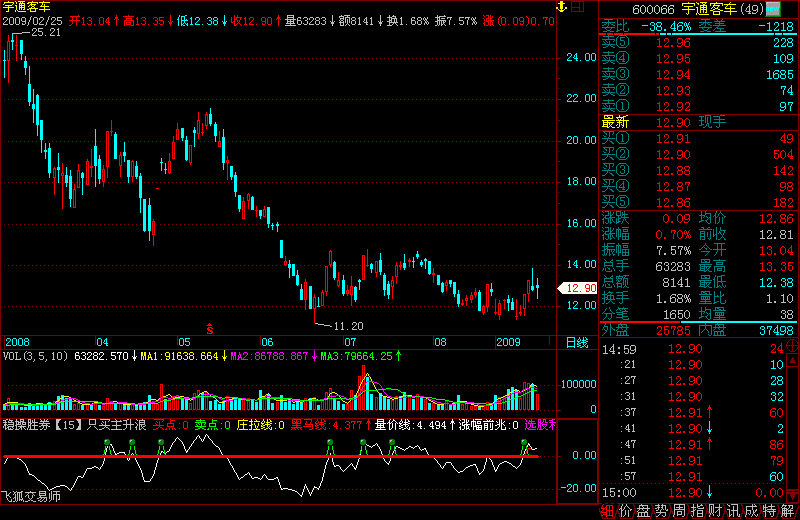The image size is (800, 520).
Task: Switch to the 盘 tab
Action: 643,511
